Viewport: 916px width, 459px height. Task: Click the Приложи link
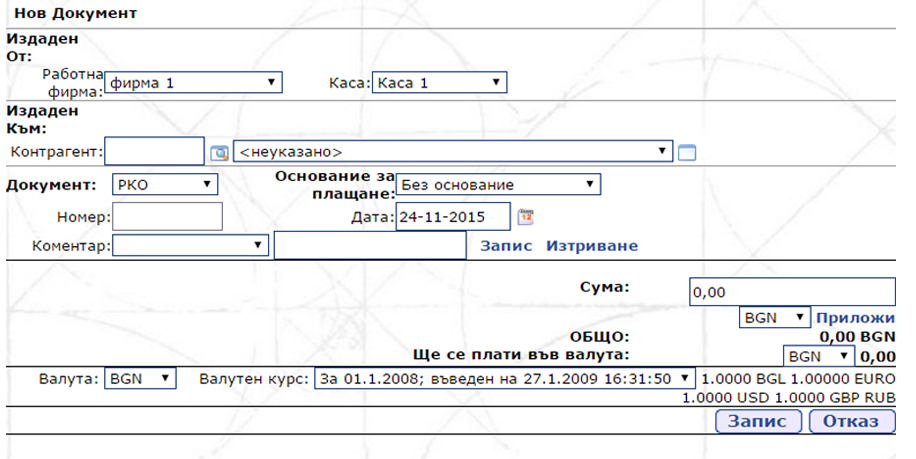point(855,318)
